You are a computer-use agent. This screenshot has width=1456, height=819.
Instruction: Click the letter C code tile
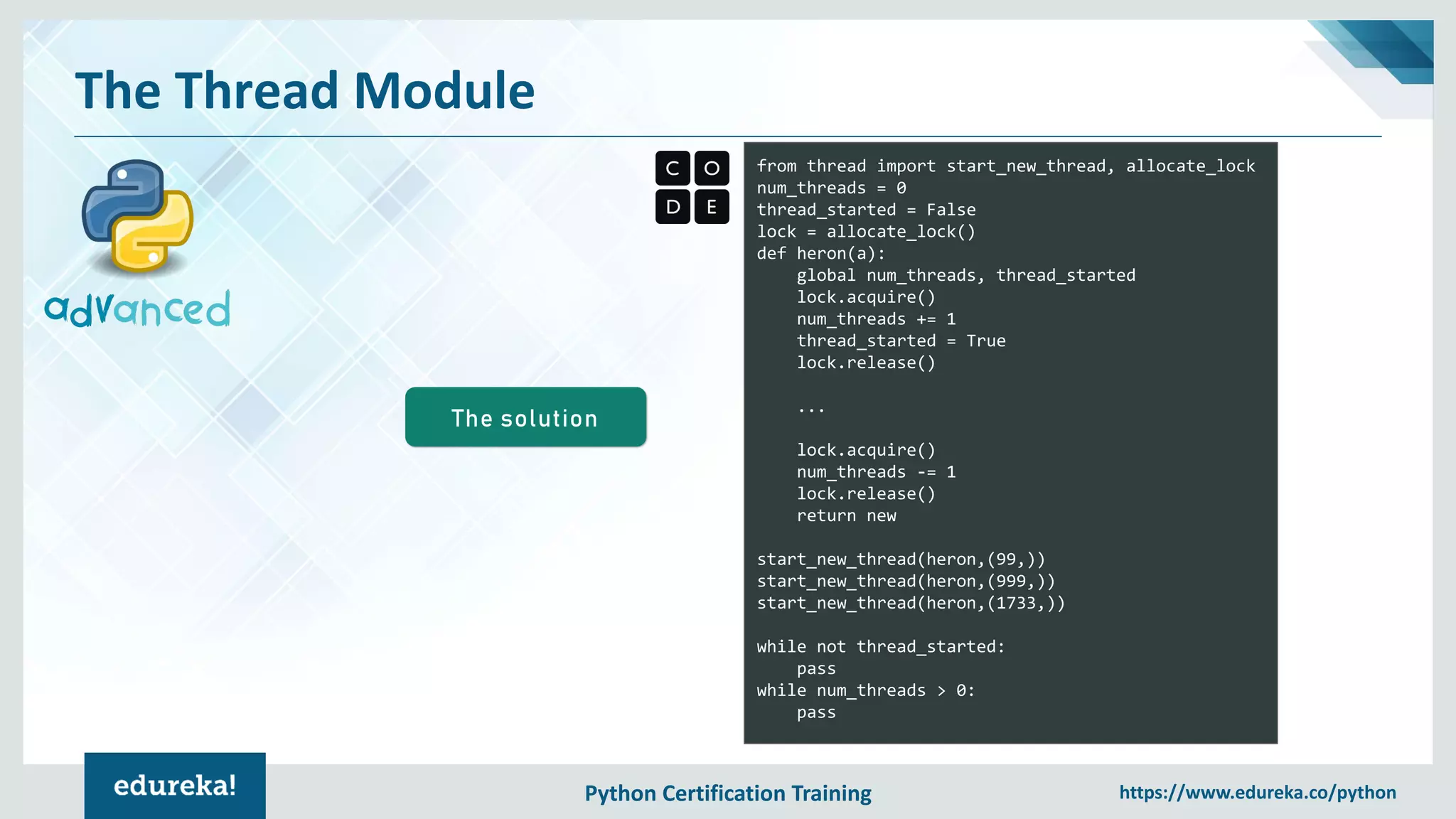tap(673, 168)
